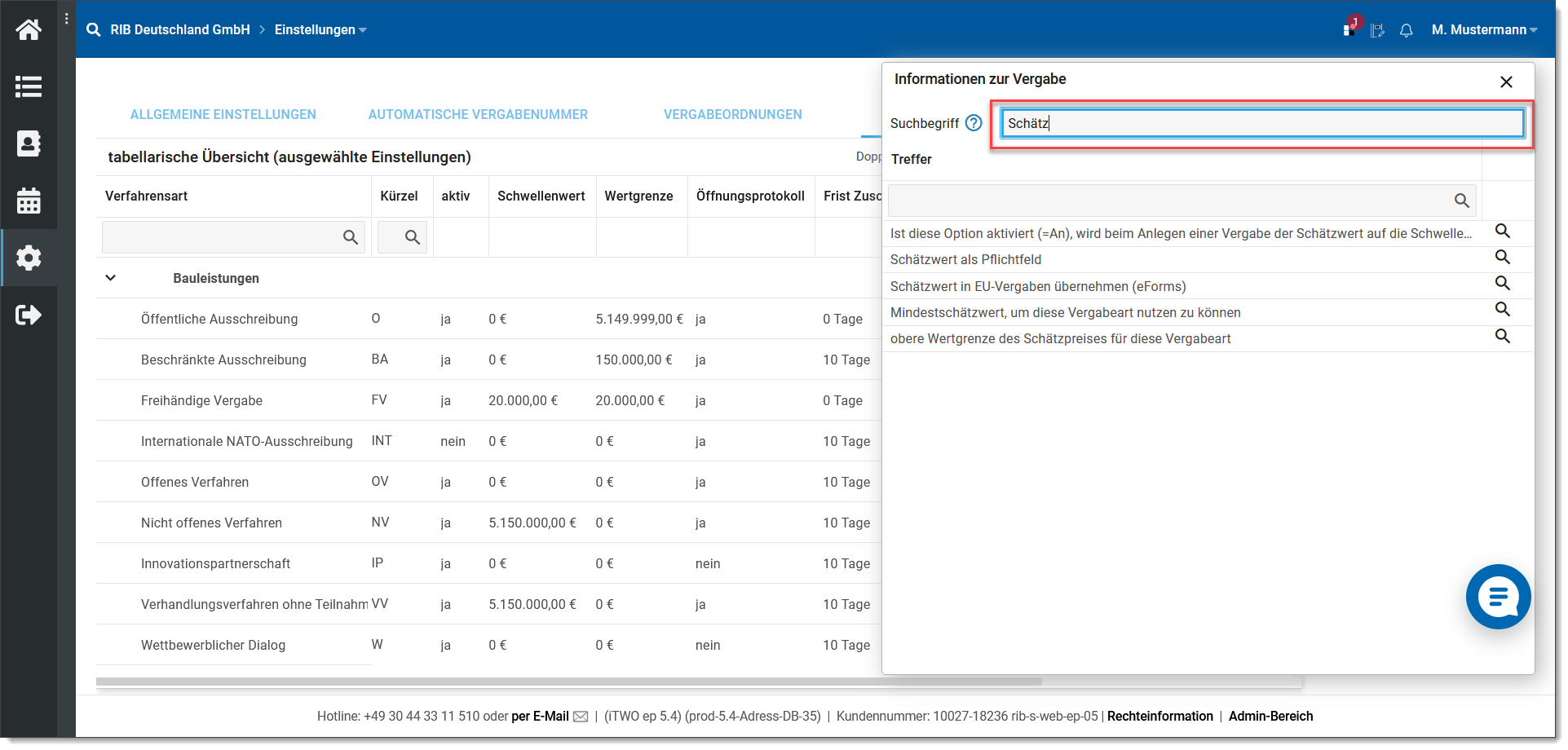
Task: Switch to Automatische Vergabenummer tab
Action: point(478,115)
